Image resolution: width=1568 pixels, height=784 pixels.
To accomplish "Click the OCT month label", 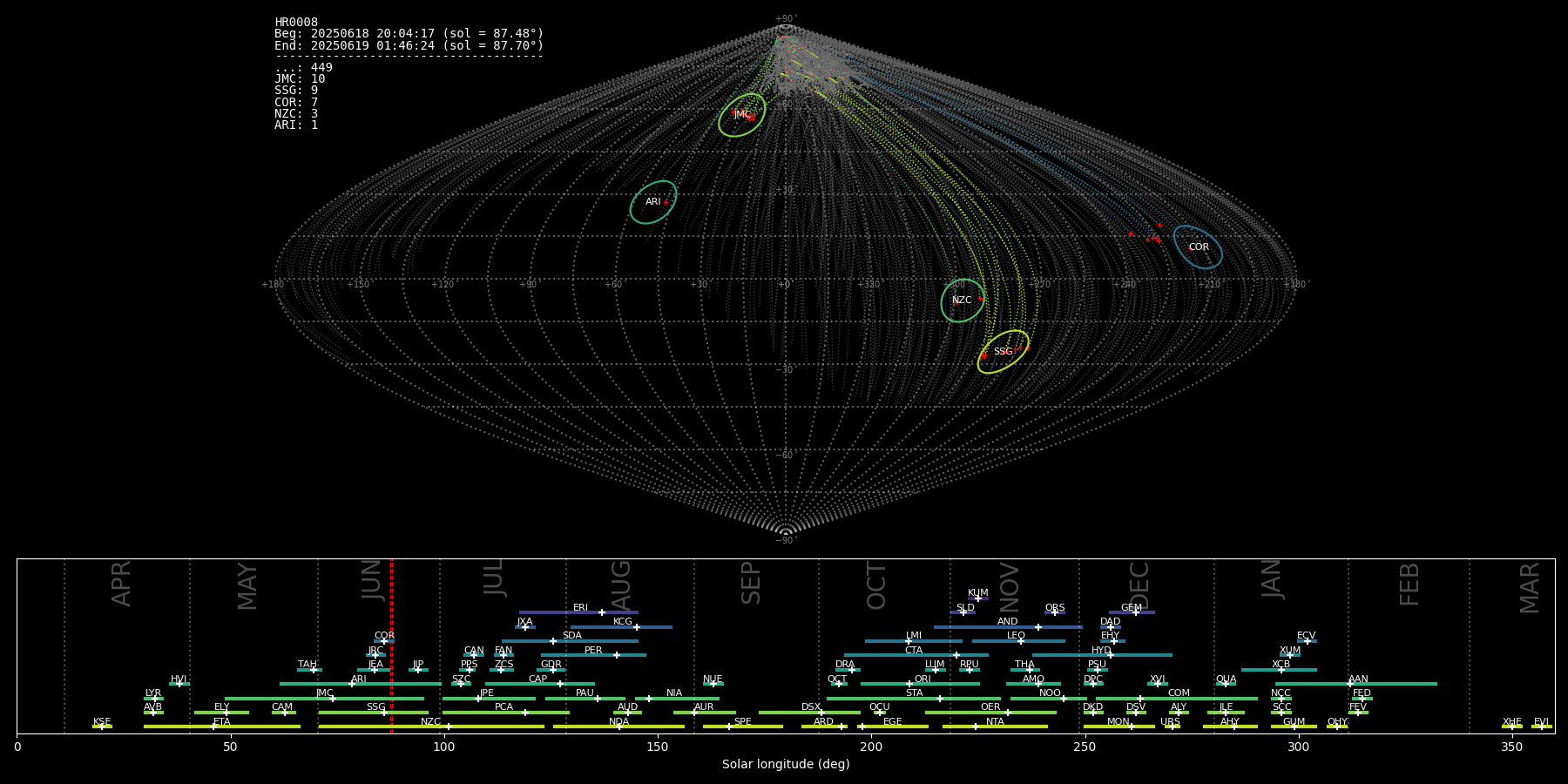I will pos(876,585).
